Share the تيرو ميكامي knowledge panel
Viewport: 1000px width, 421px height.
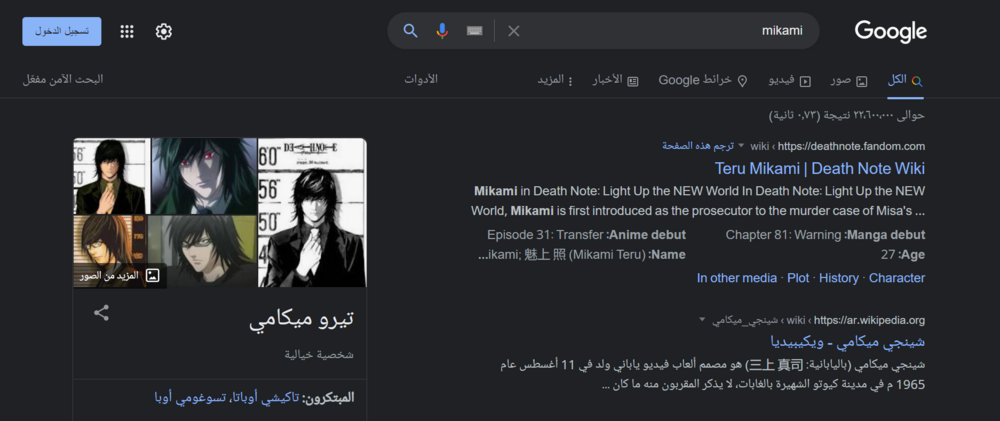[101, 313]
